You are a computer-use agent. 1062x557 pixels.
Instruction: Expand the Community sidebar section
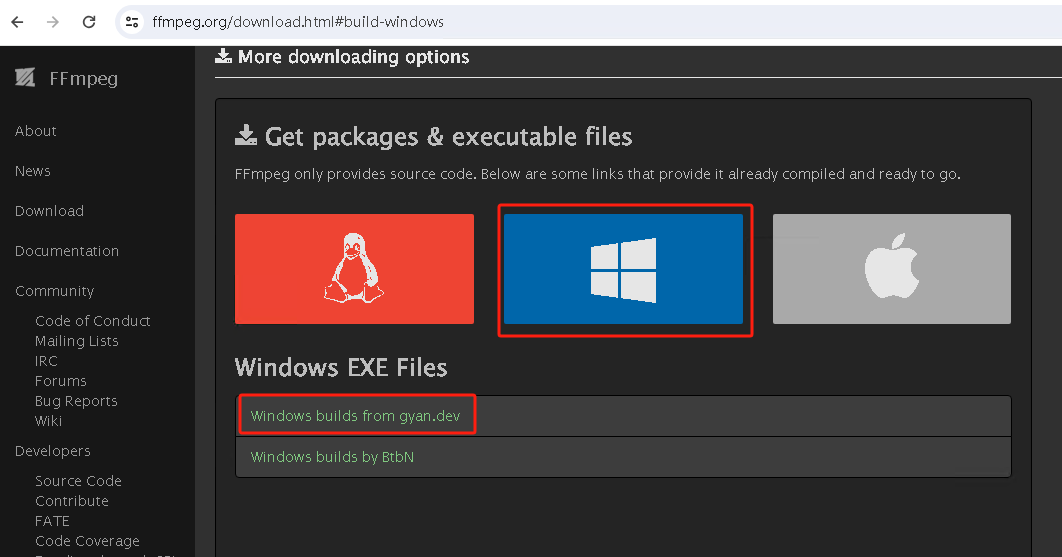[x=54, y=291]
